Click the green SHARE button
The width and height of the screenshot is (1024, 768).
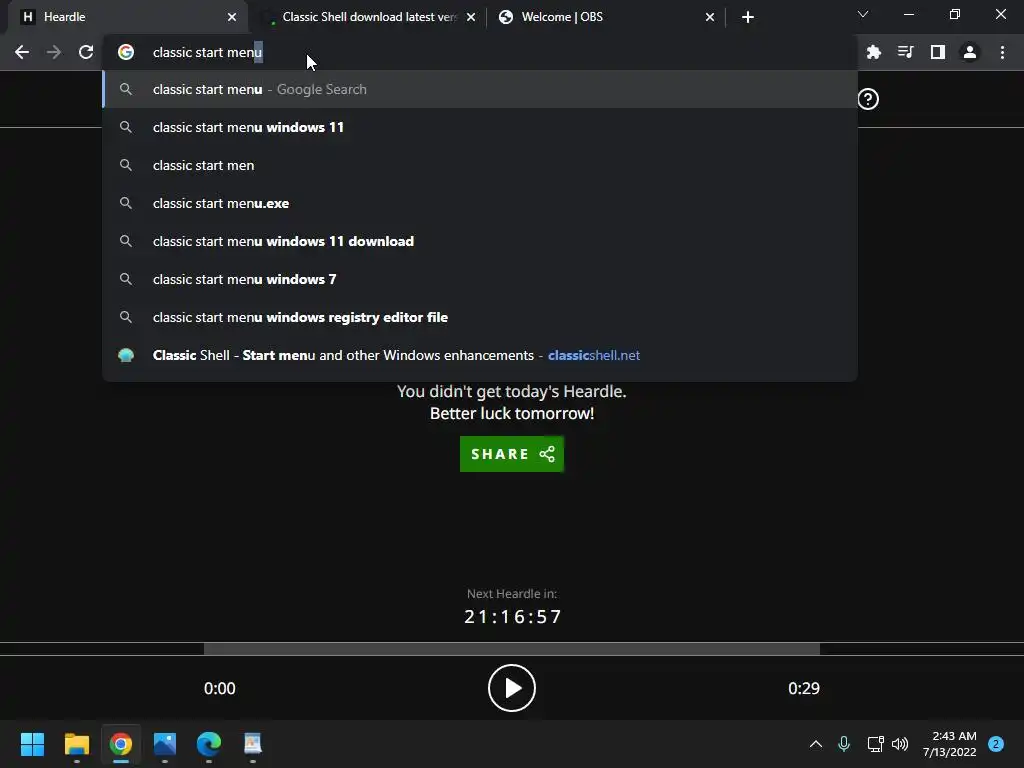point(512,454)
